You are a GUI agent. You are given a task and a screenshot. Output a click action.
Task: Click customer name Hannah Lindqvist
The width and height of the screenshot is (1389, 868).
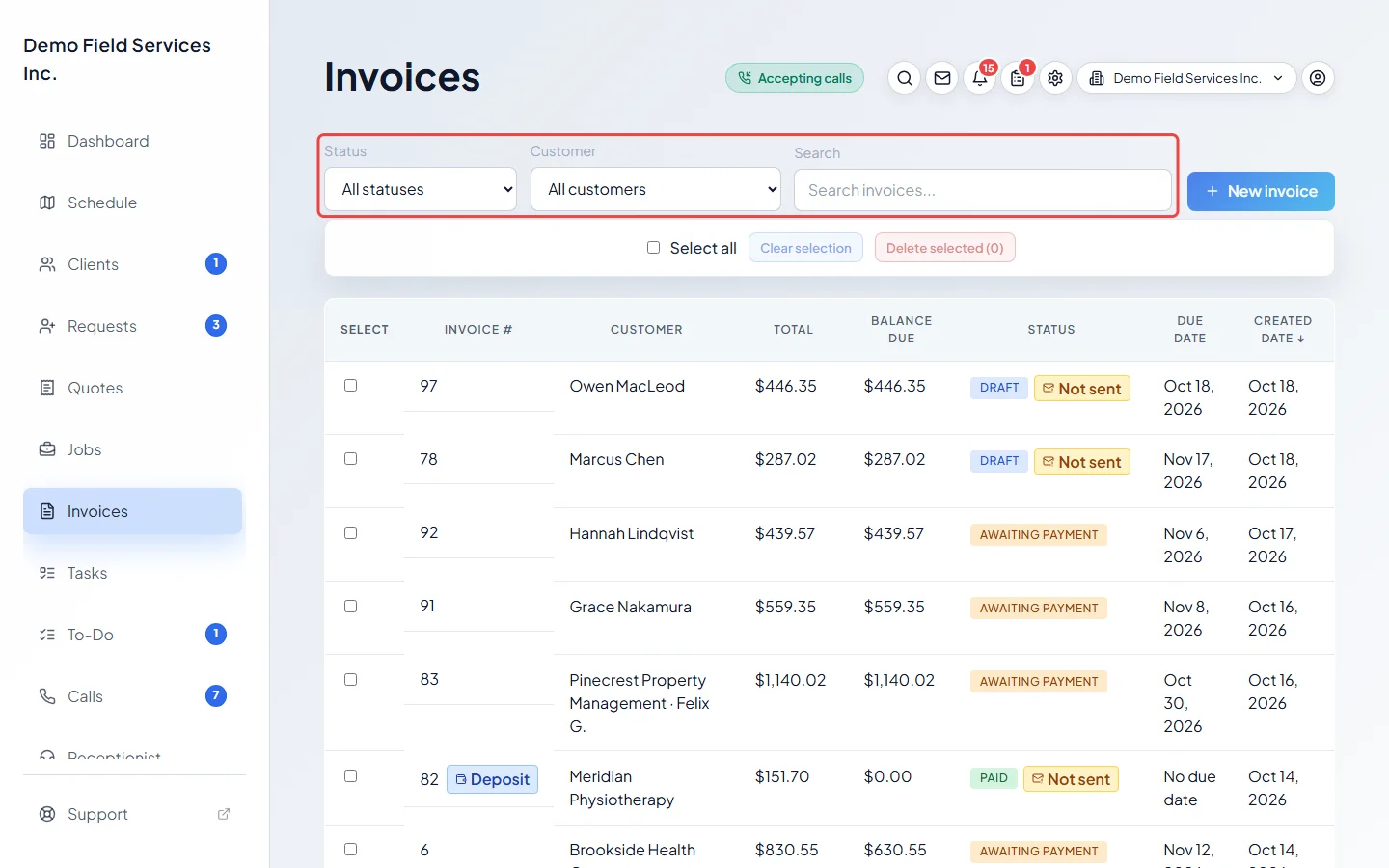pyautogui.click(x=632, y=533)
